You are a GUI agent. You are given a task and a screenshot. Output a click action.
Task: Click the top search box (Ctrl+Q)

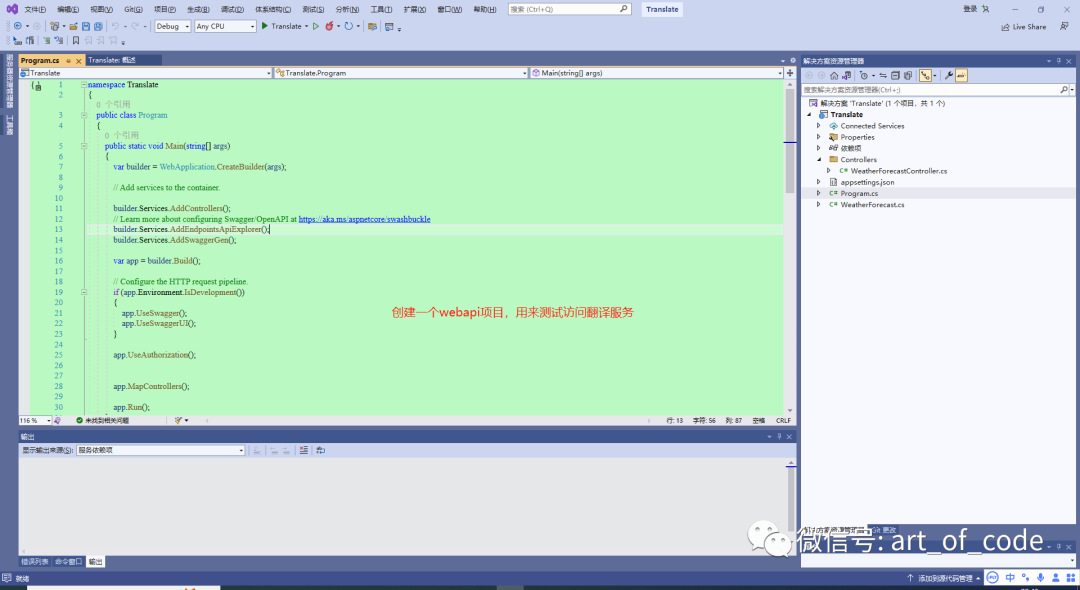[569, 9]
